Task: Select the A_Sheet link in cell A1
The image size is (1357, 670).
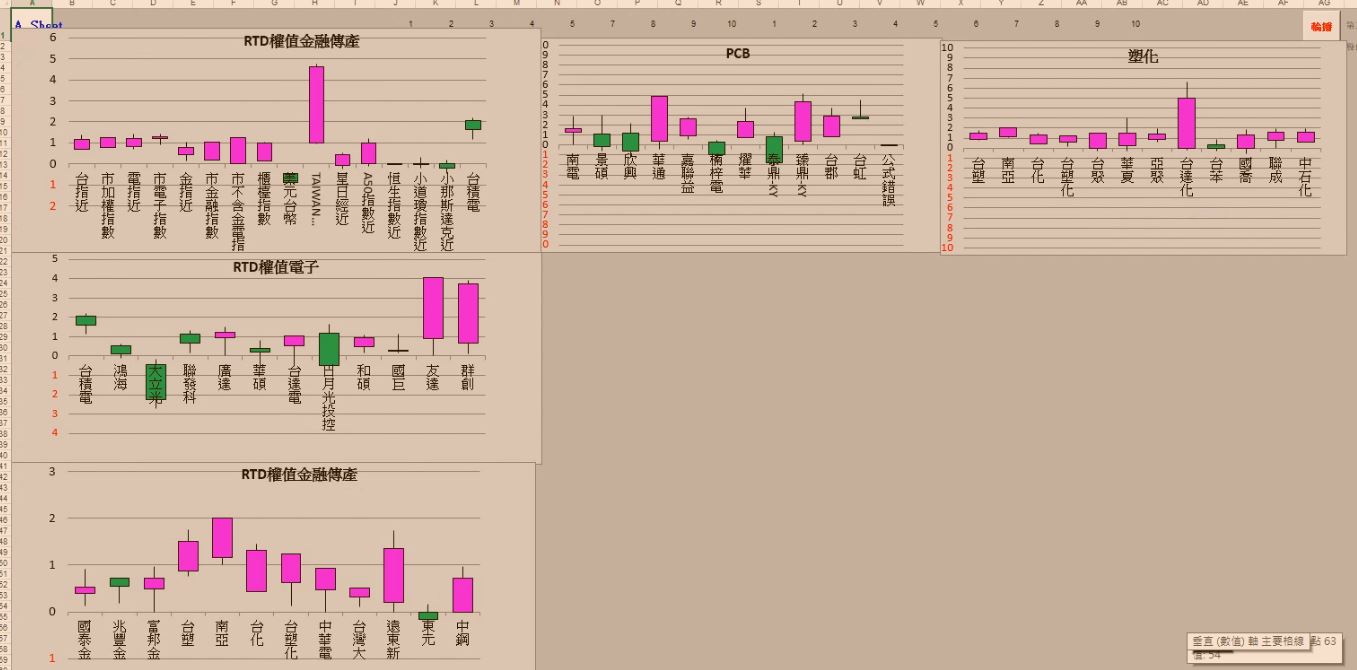Action: pyautogui.click(x=38, y=25)
